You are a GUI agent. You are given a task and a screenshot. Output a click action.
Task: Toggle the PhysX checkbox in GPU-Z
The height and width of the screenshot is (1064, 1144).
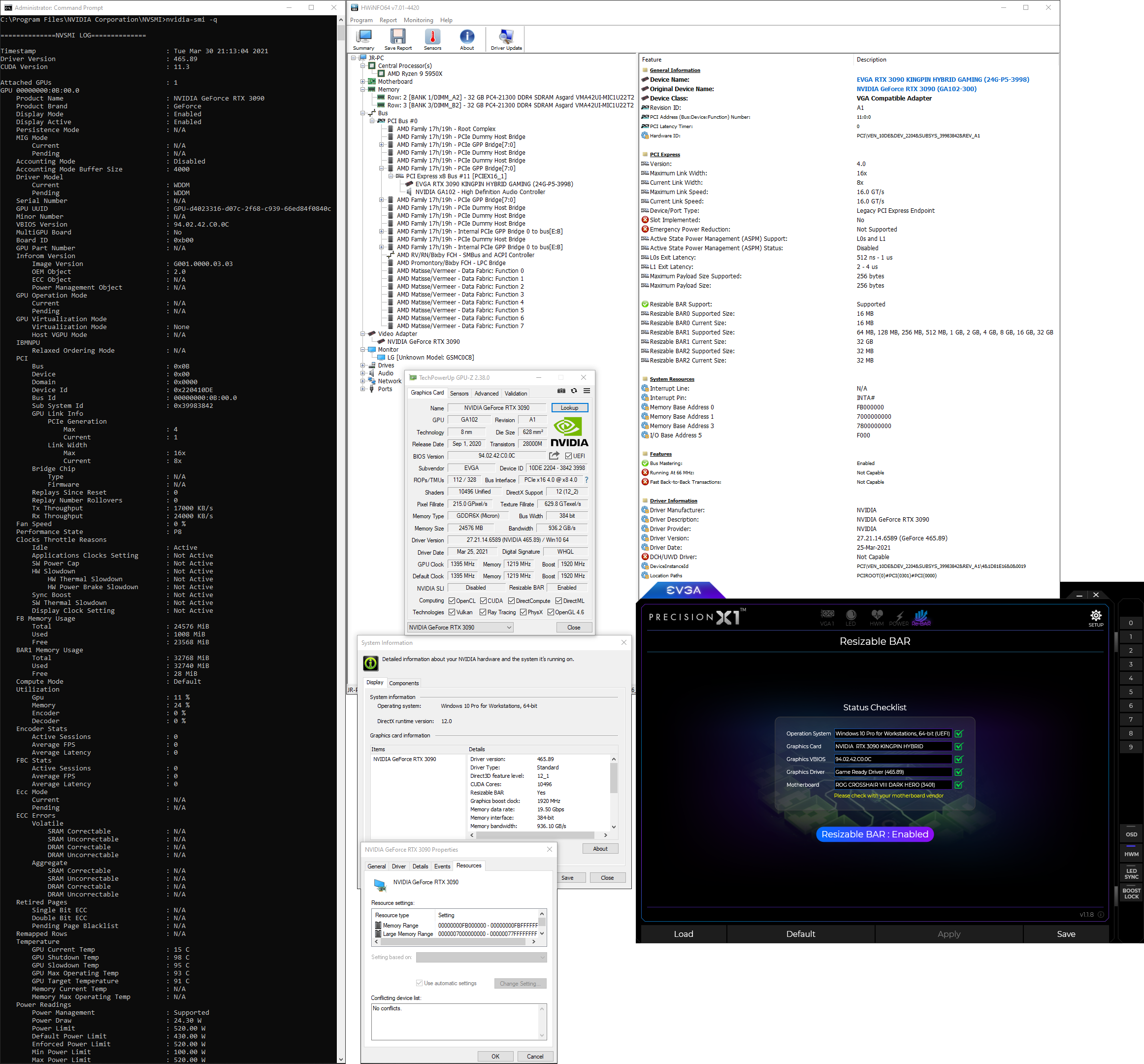[523, 612]
